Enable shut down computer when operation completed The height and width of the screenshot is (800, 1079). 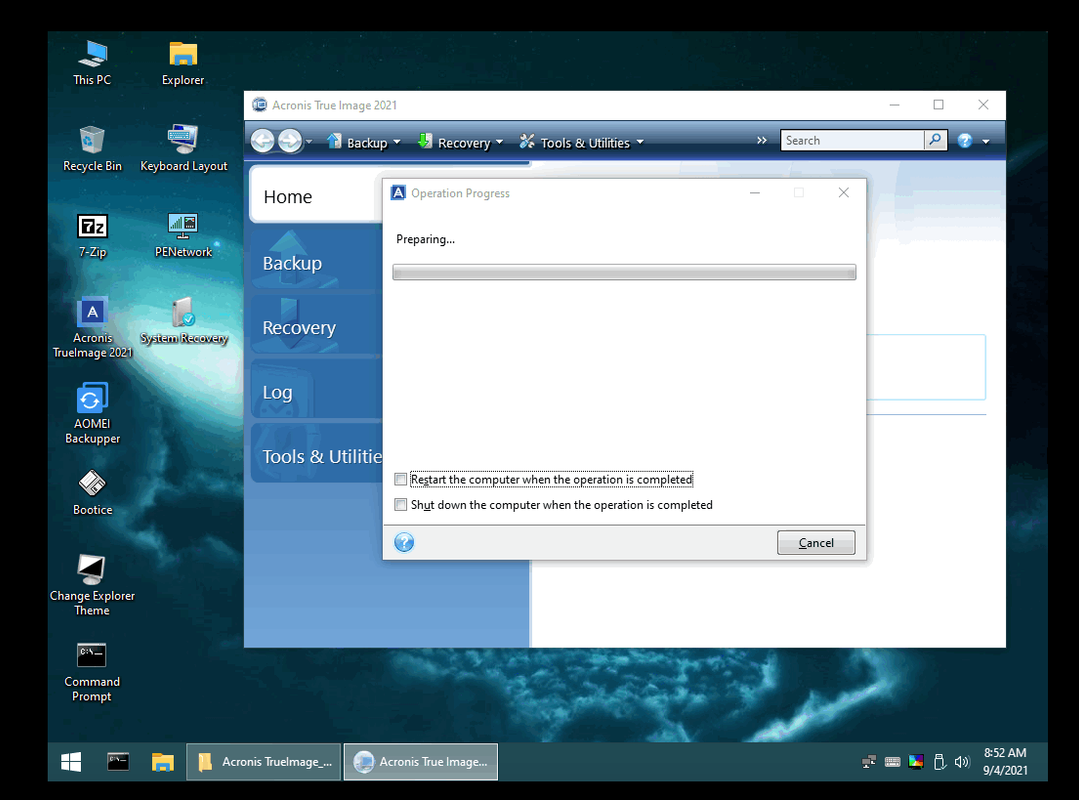pos(400,505)
